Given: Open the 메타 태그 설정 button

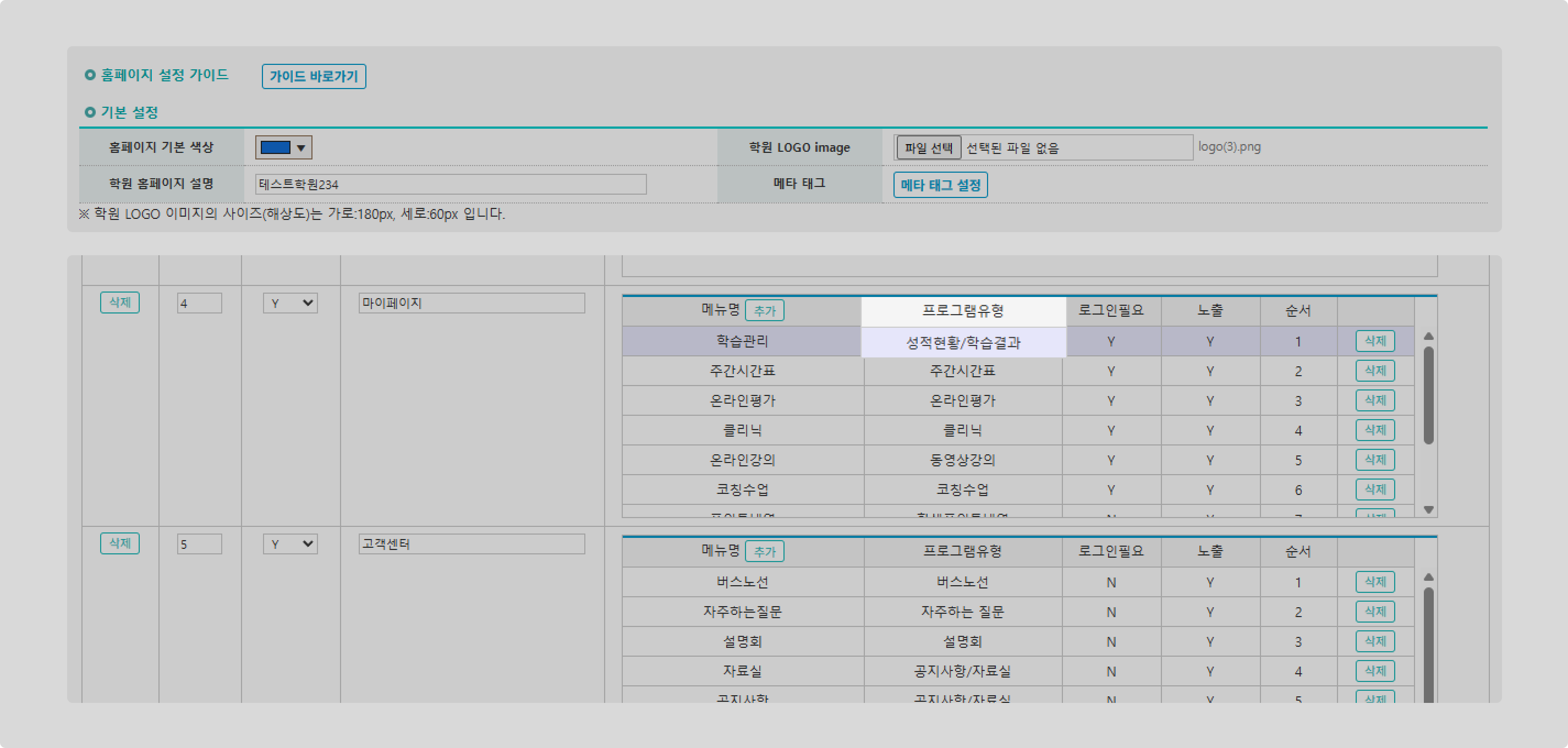Looking at the screenshot, I should (x=940, y=185).
